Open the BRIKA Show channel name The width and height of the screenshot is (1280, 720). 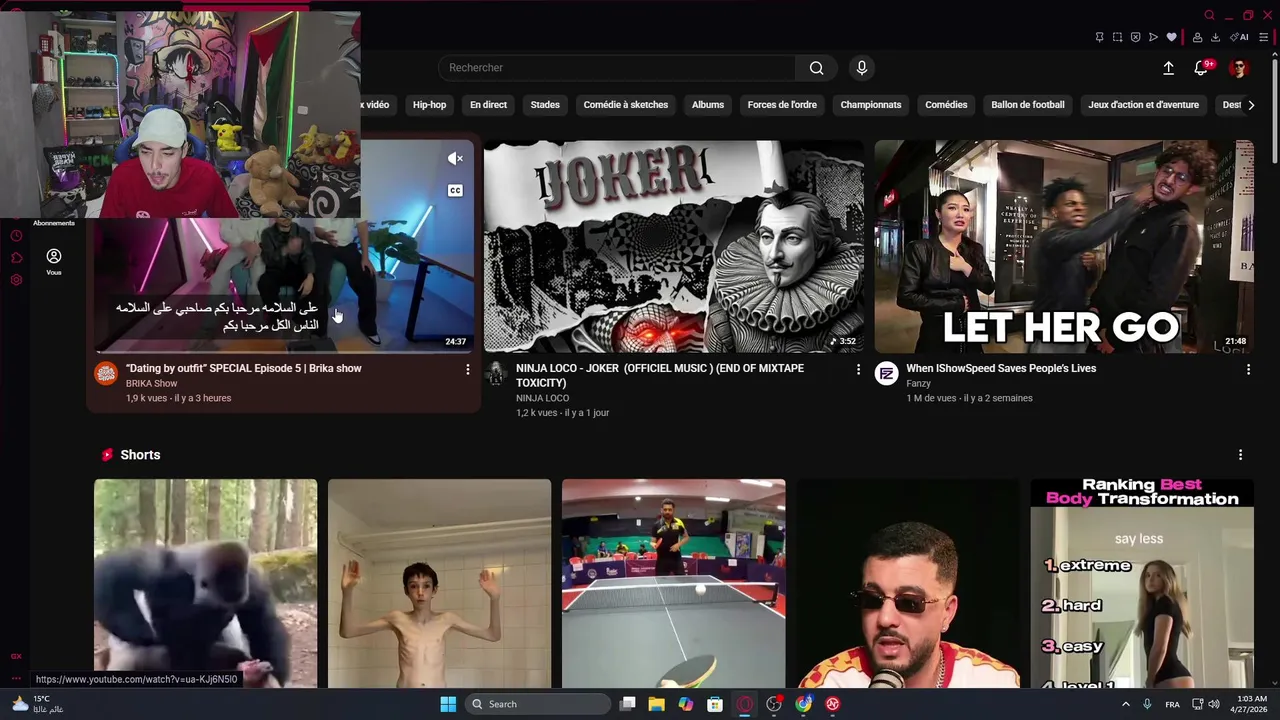151,384
